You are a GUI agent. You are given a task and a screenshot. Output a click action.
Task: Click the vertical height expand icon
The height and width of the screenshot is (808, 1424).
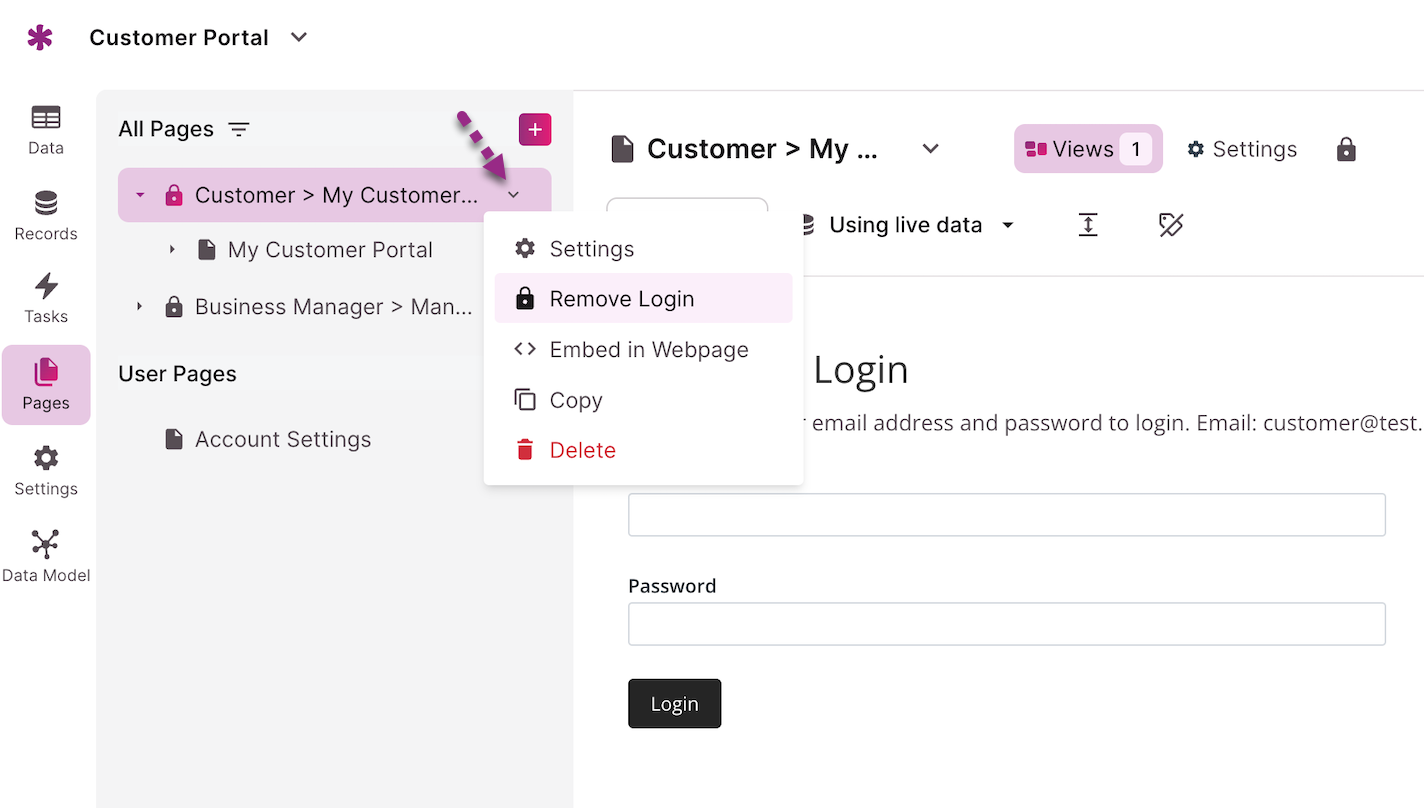click(1088, 225)
